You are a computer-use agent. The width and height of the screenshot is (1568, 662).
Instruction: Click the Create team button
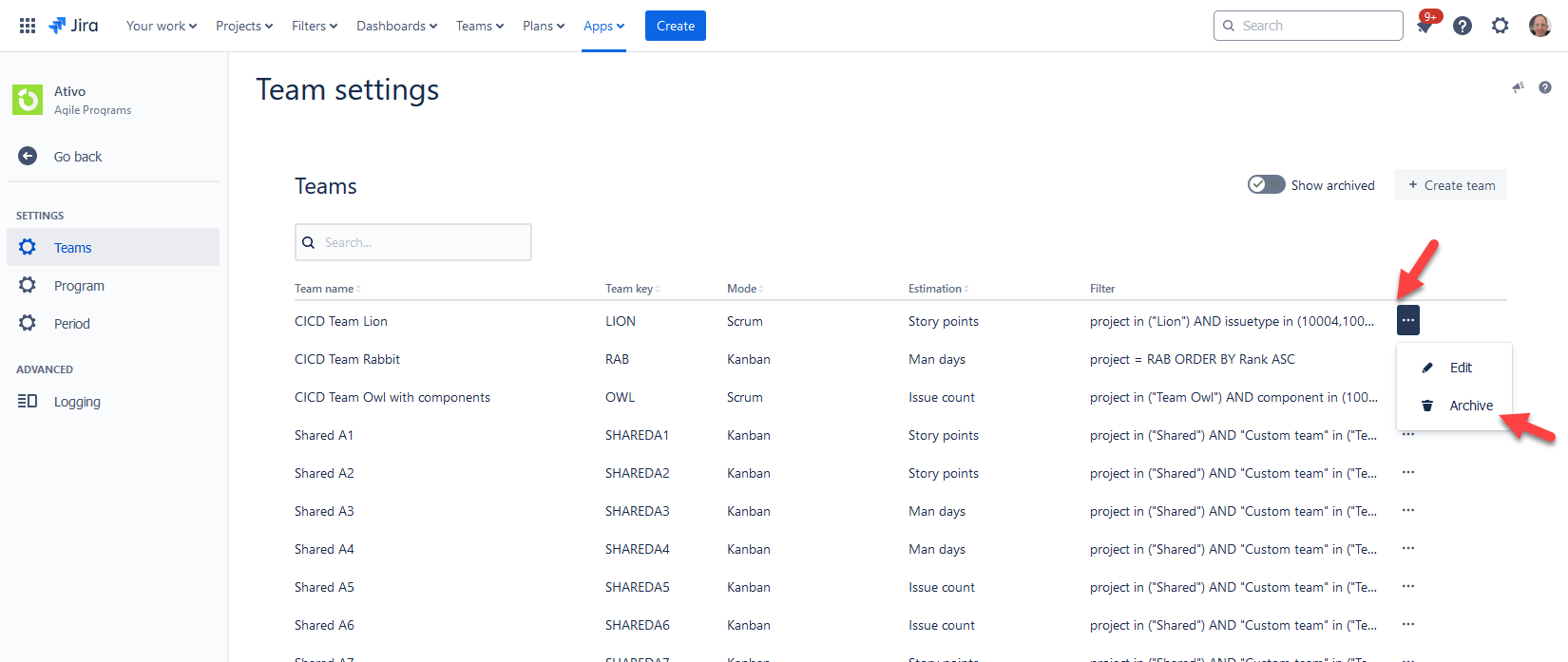click(x=1450, y=185)
